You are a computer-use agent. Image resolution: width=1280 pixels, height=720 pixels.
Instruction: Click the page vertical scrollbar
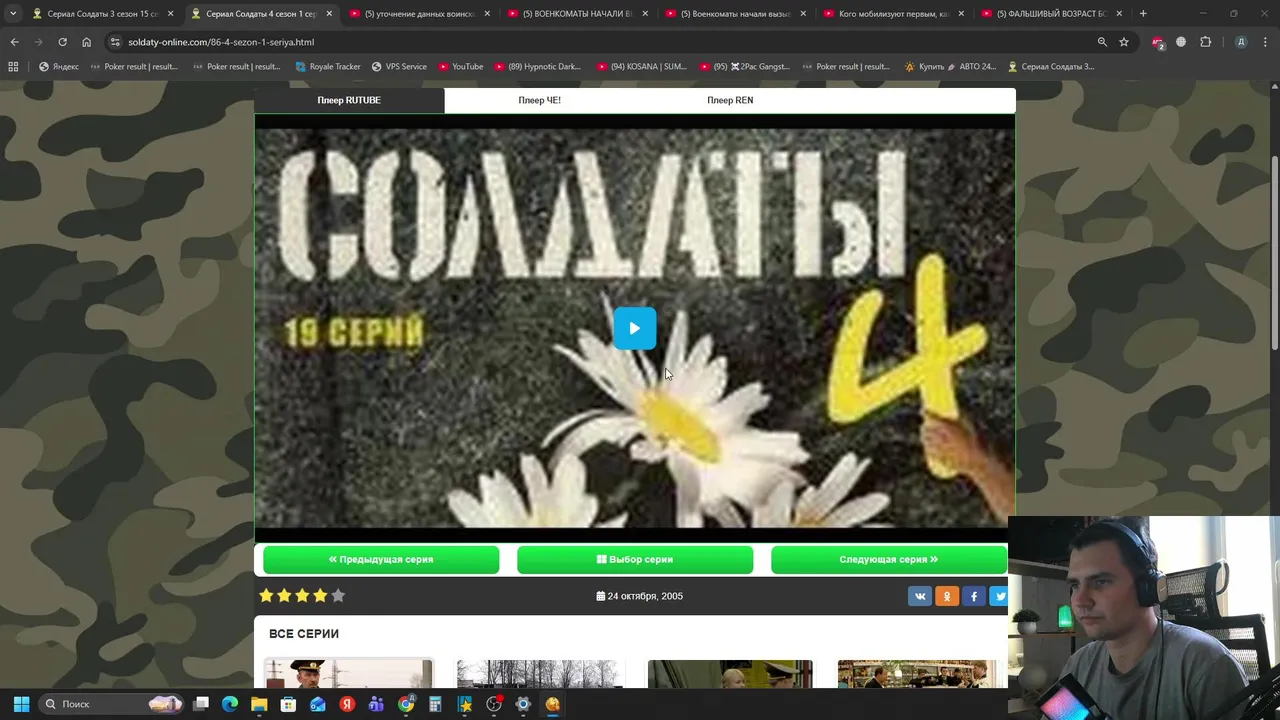click(1274, 252)
